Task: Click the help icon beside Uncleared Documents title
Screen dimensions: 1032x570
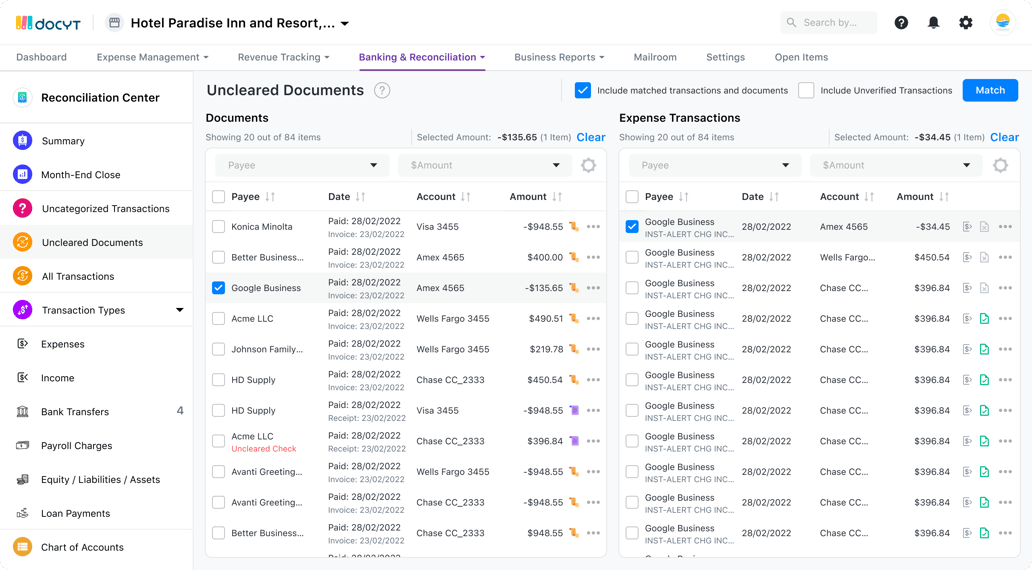Action: click(382, 90)
